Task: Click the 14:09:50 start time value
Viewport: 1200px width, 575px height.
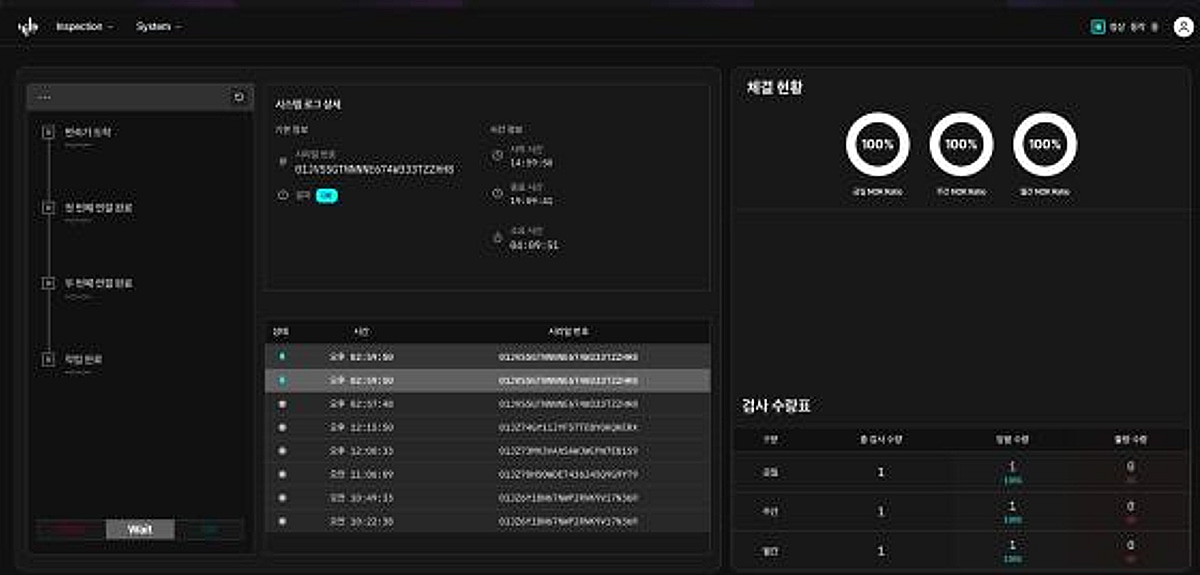Action: [531, 161]
